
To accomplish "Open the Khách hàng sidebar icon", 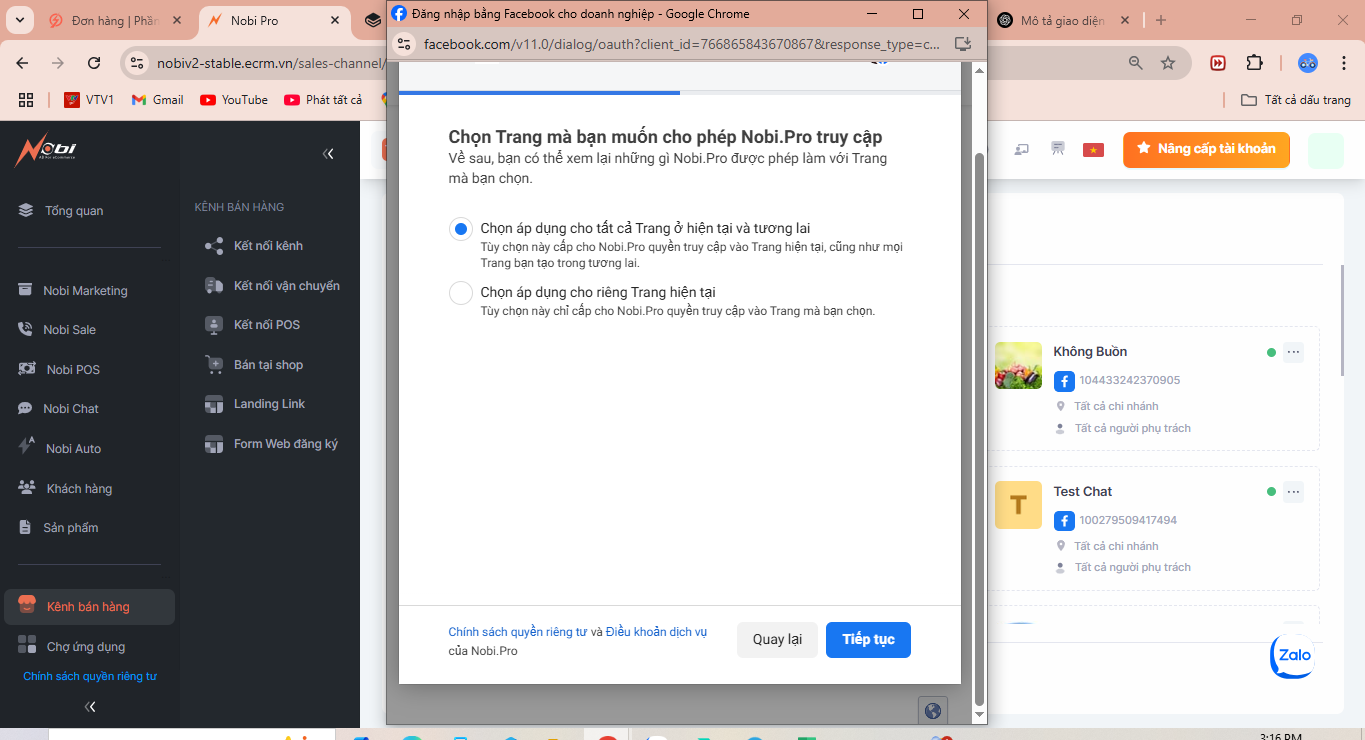I will click(x=27, y=489).
